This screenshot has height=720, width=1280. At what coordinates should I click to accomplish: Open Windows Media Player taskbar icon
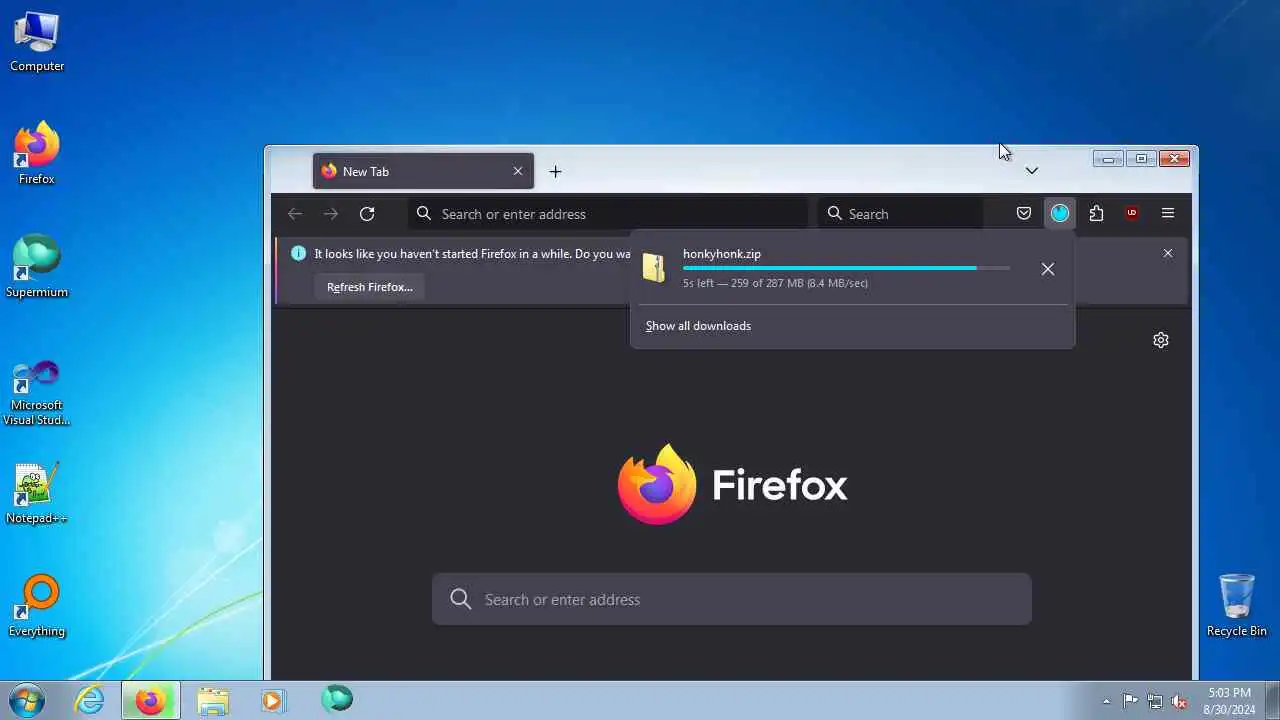273,700
